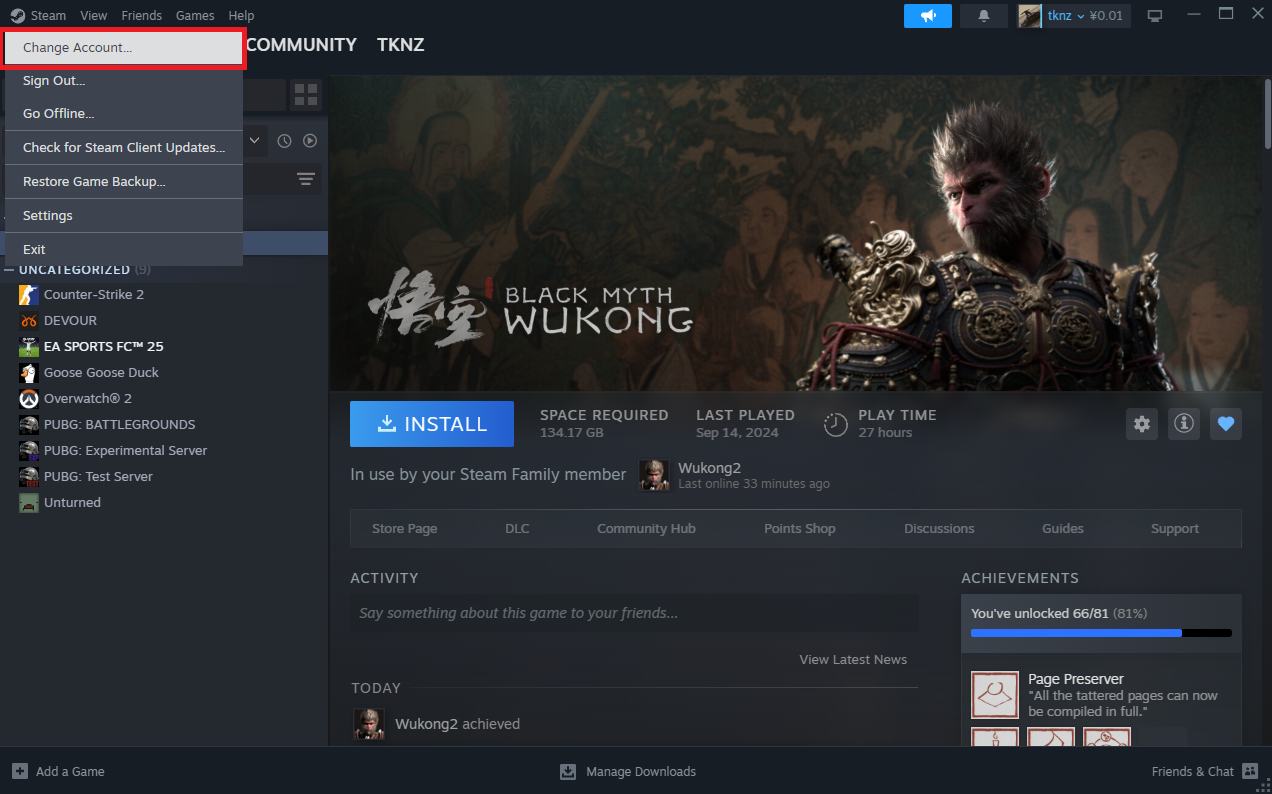The width and height of the screenshot is (1272, 794).
Task: Select Settings from the Steam menu
Action: tap(47, 215)
